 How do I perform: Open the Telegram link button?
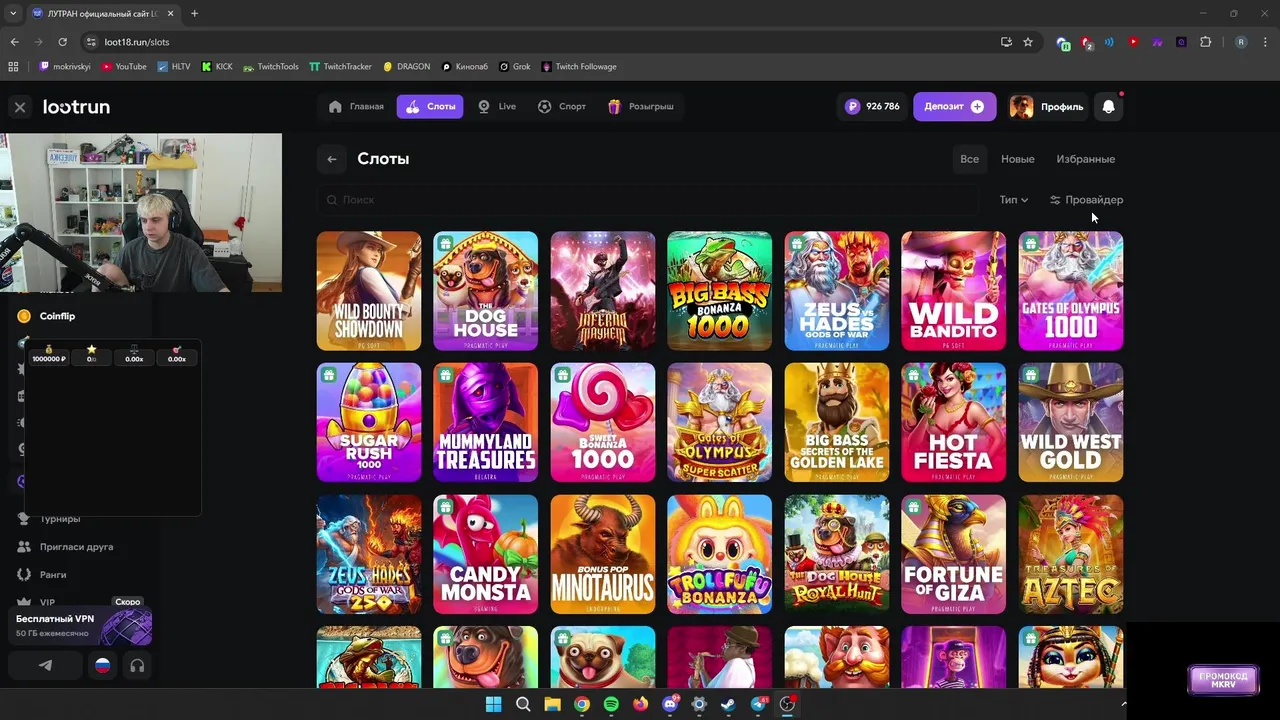(x=46, y=665)
